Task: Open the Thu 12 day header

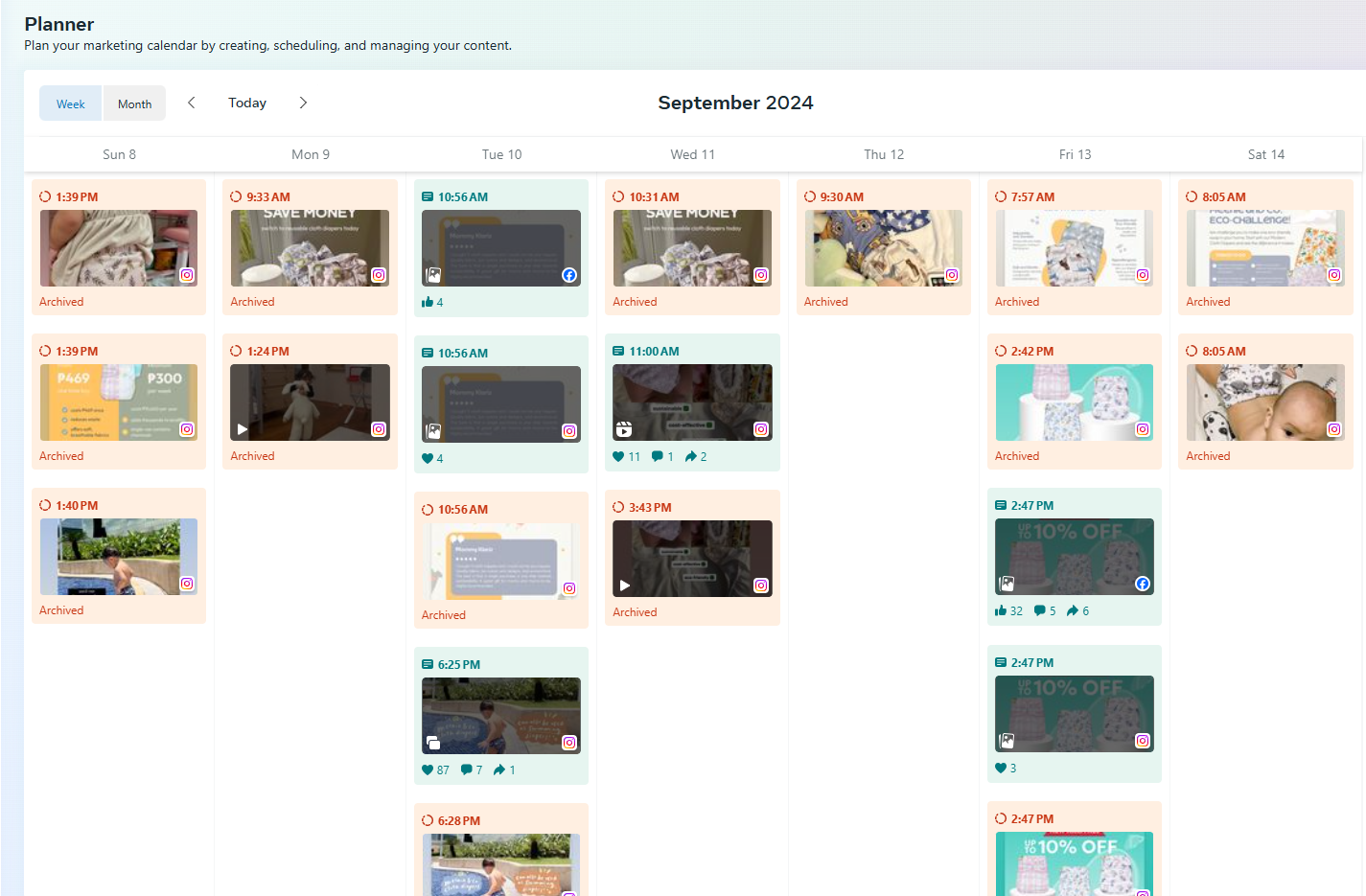Action: (884, 154)
